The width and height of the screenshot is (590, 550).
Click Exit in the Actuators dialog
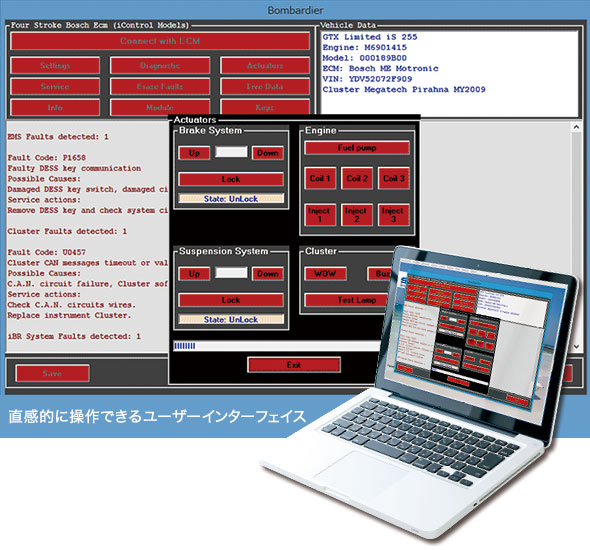pos(294,365)
